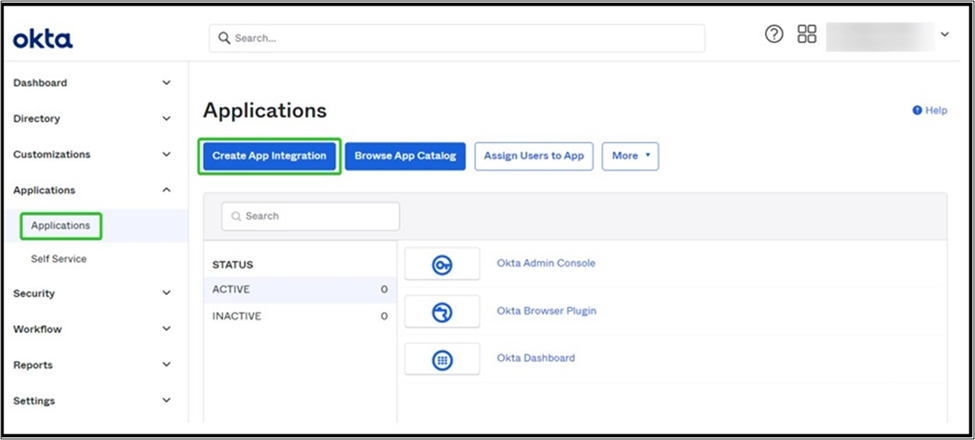
Task: Click the Okta Admin Console key icon
Action: pos(442,264)
